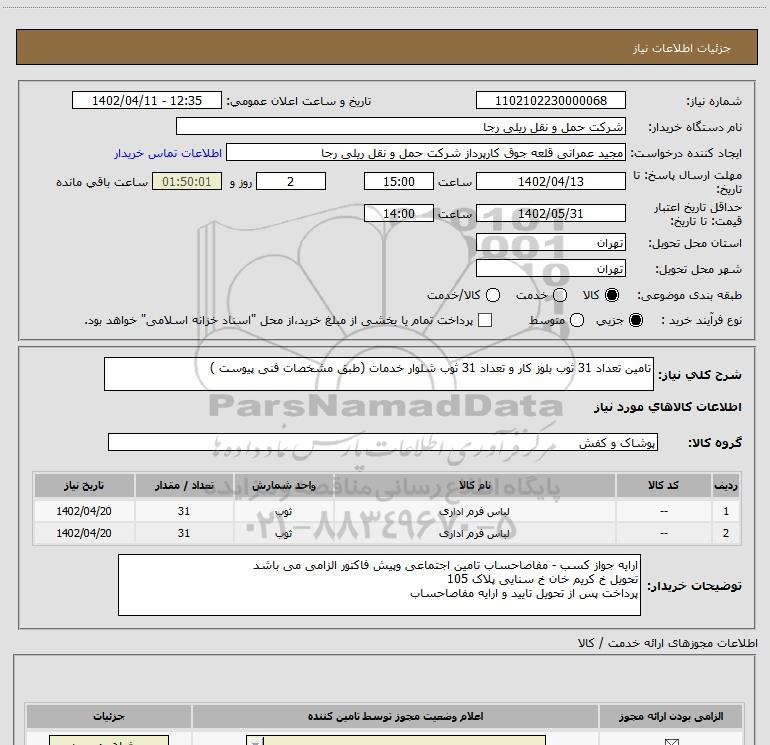Click the تعداد / مقدار column header

[x=184, y=485]
